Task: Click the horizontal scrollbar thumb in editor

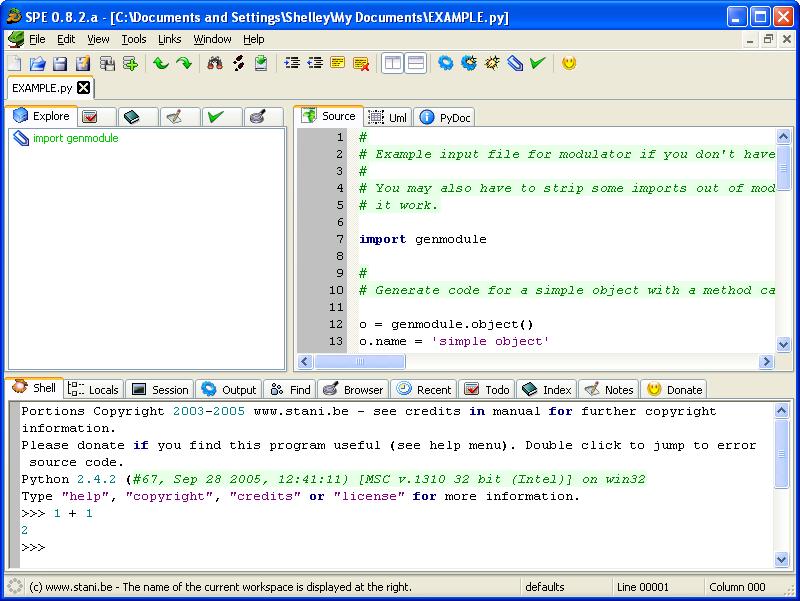Action: pyautogui.click(x=360, y=362)
